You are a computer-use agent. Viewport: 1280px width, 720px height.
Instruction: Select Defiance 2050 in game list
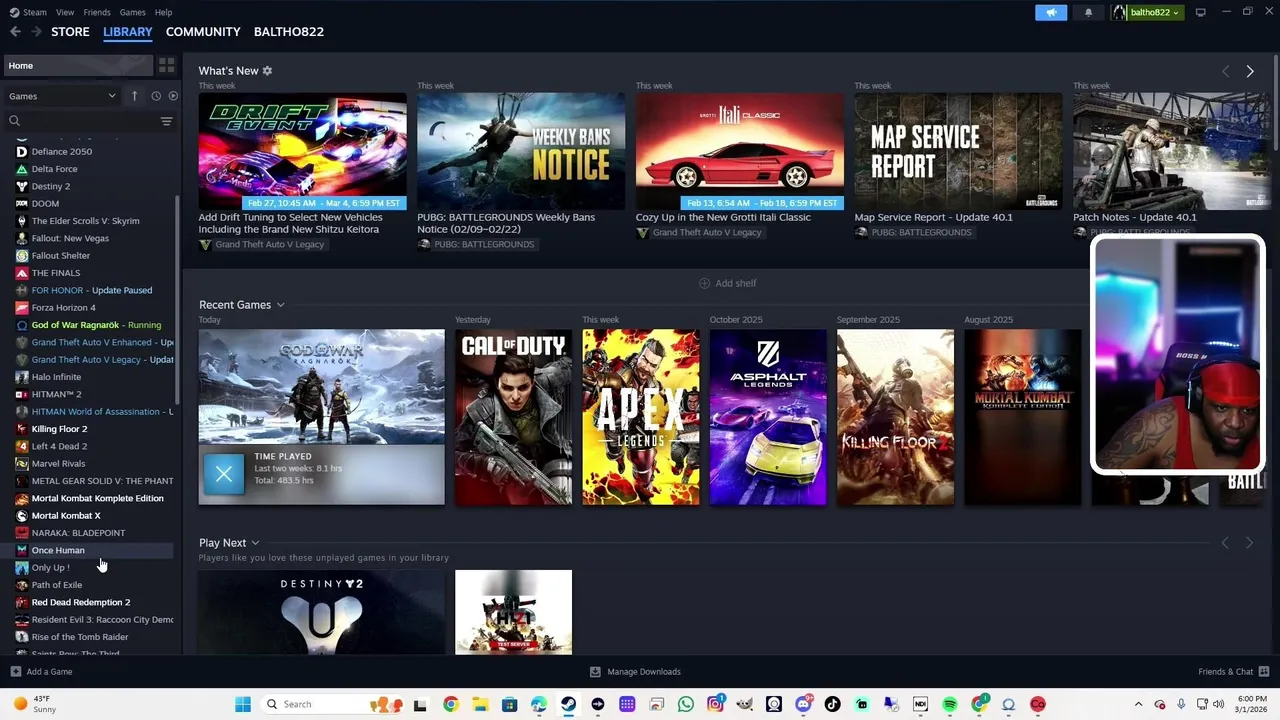pos(62,152)
